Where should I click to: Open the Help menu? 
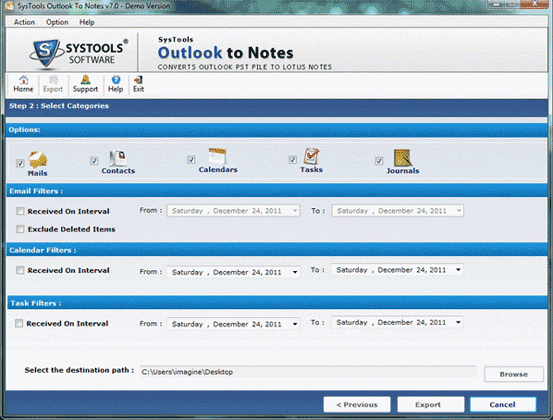[x=87, y=22]
